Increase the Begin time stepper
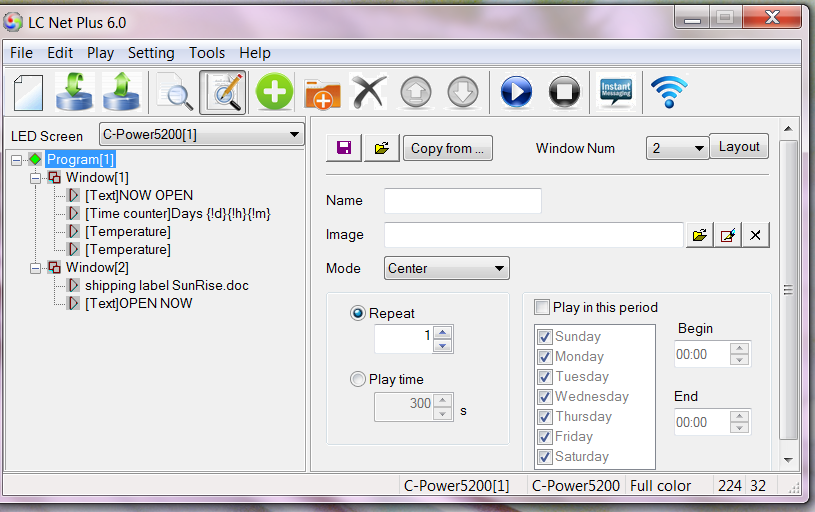 pos(739,348)
